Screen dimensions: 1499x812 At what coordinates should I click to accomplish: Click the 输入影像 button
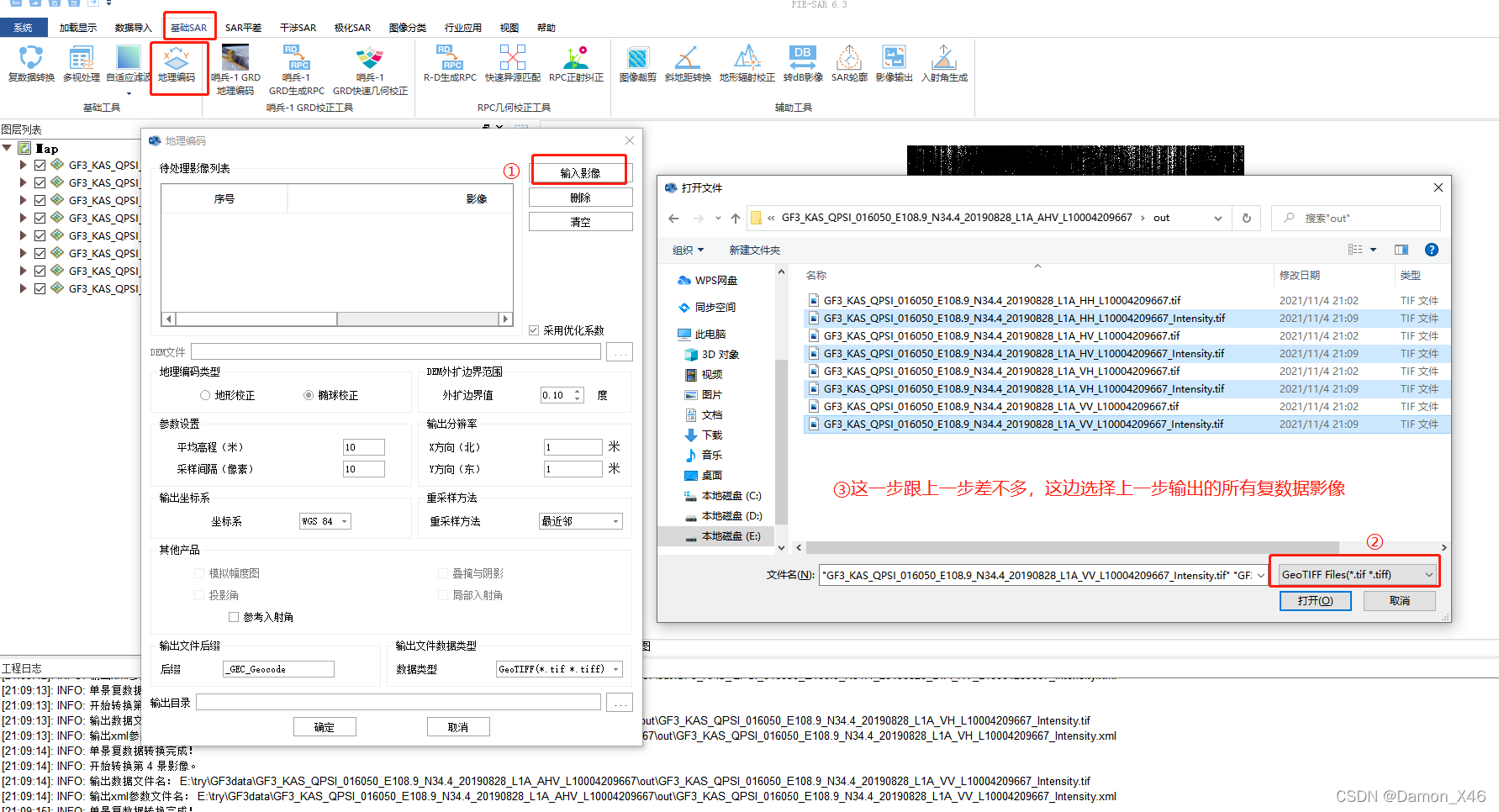580,172
